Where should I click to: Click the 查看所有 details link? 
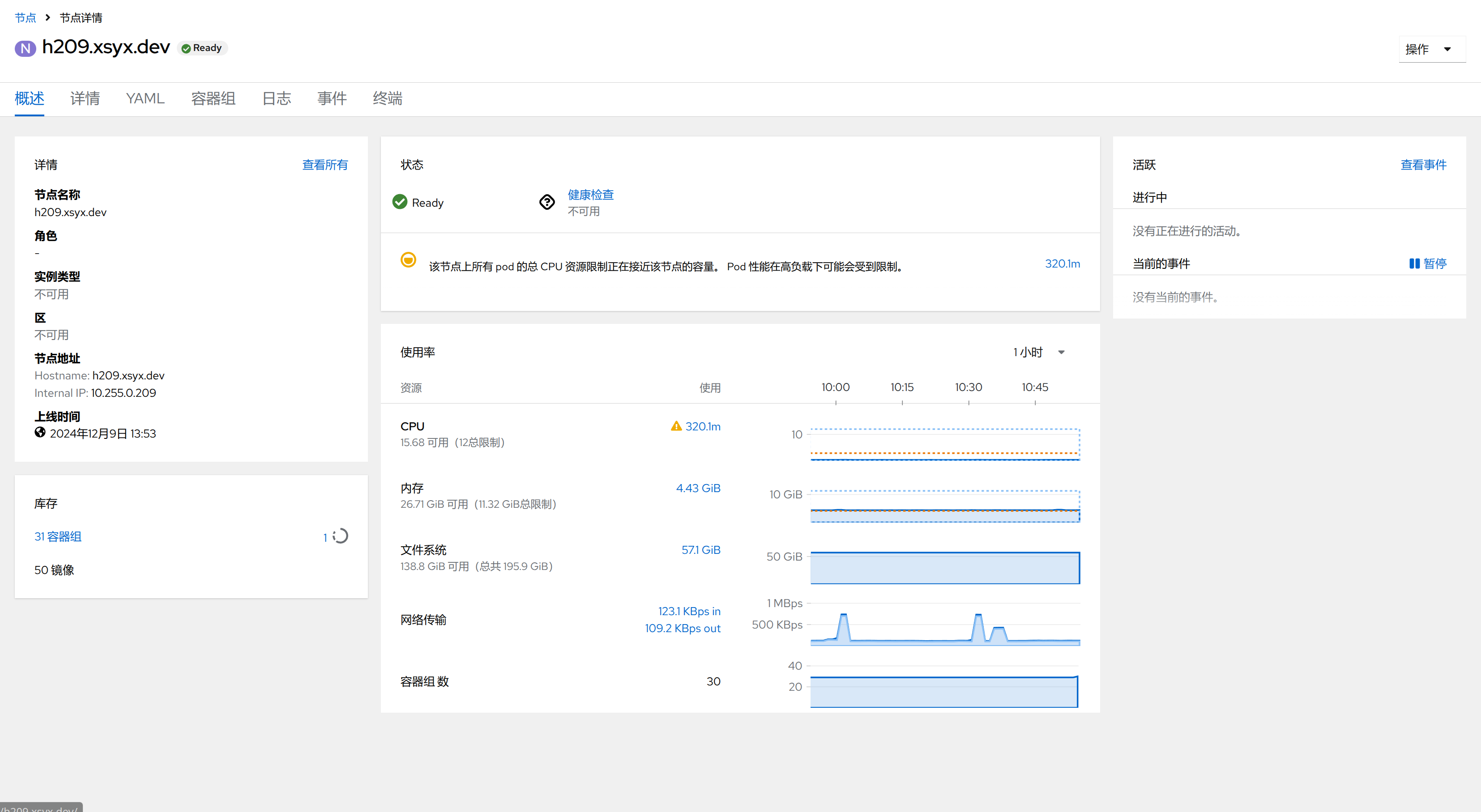pos(325,165)
